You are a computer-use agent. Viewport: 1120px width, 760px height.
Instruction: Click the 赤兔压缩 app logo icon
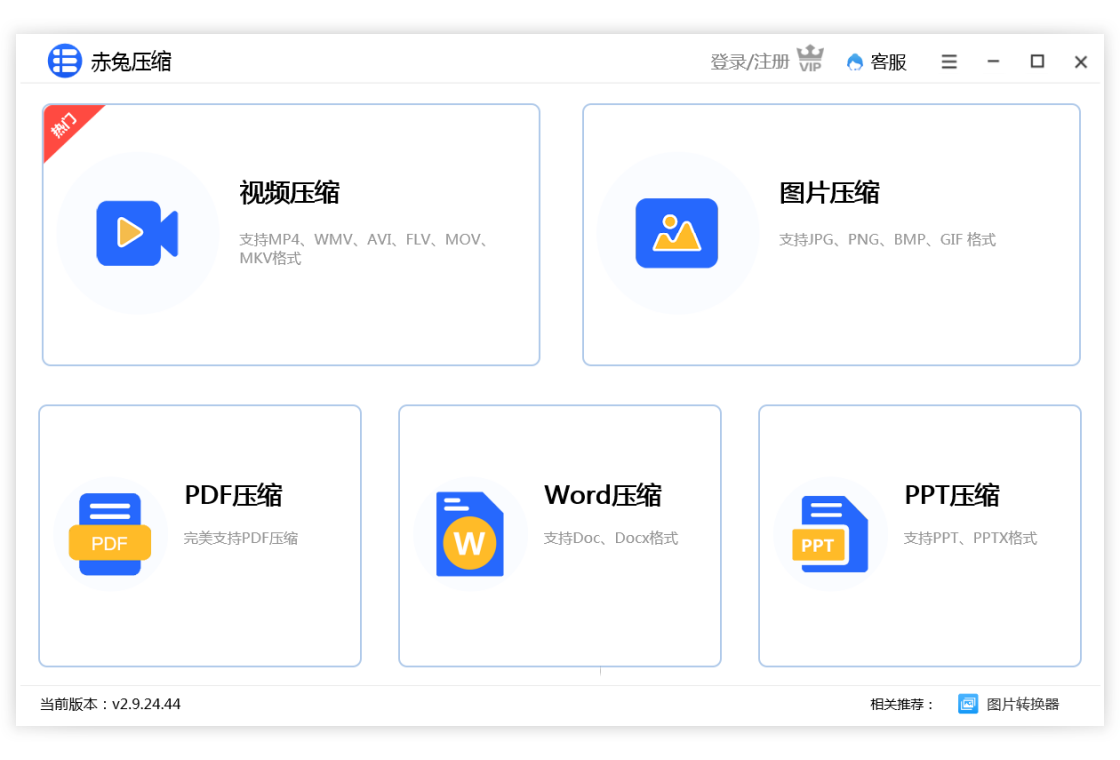tap(64, 61)
